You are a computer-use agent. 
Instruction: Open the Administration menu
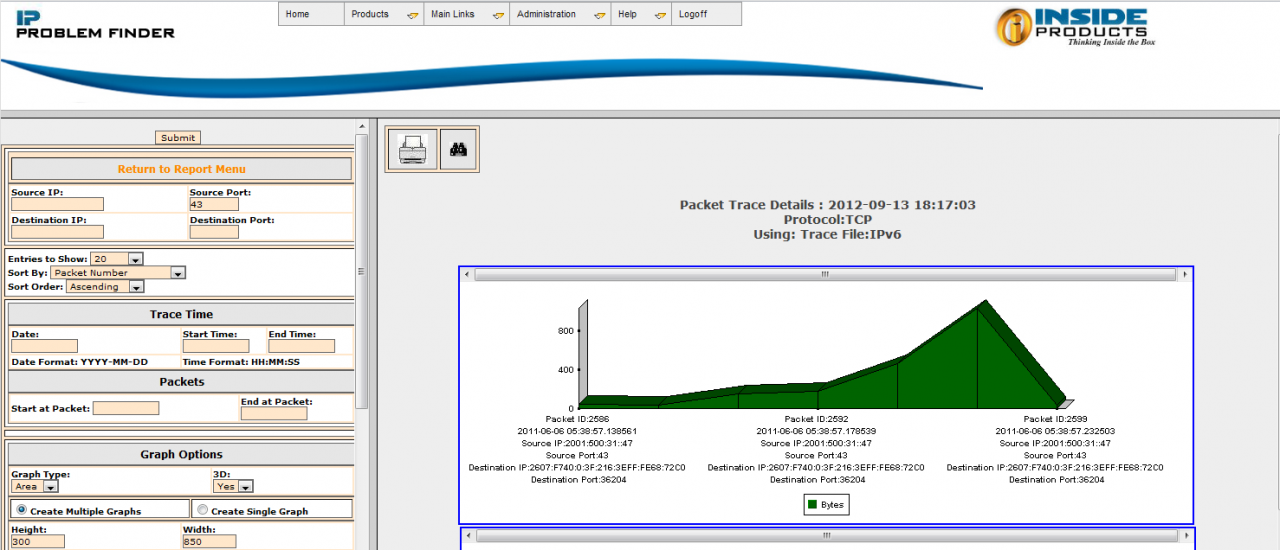click(560, 14)
